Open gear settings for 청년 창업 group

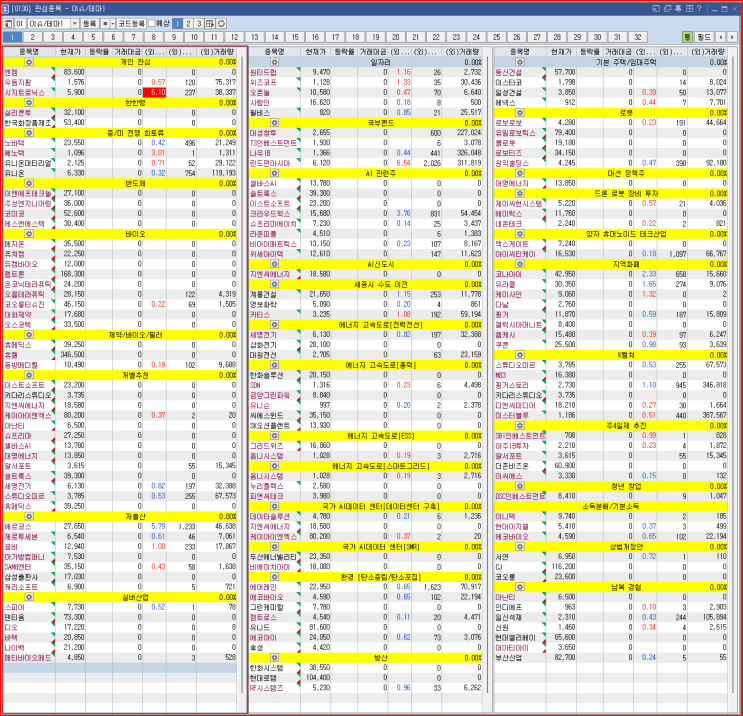(520, 486)
